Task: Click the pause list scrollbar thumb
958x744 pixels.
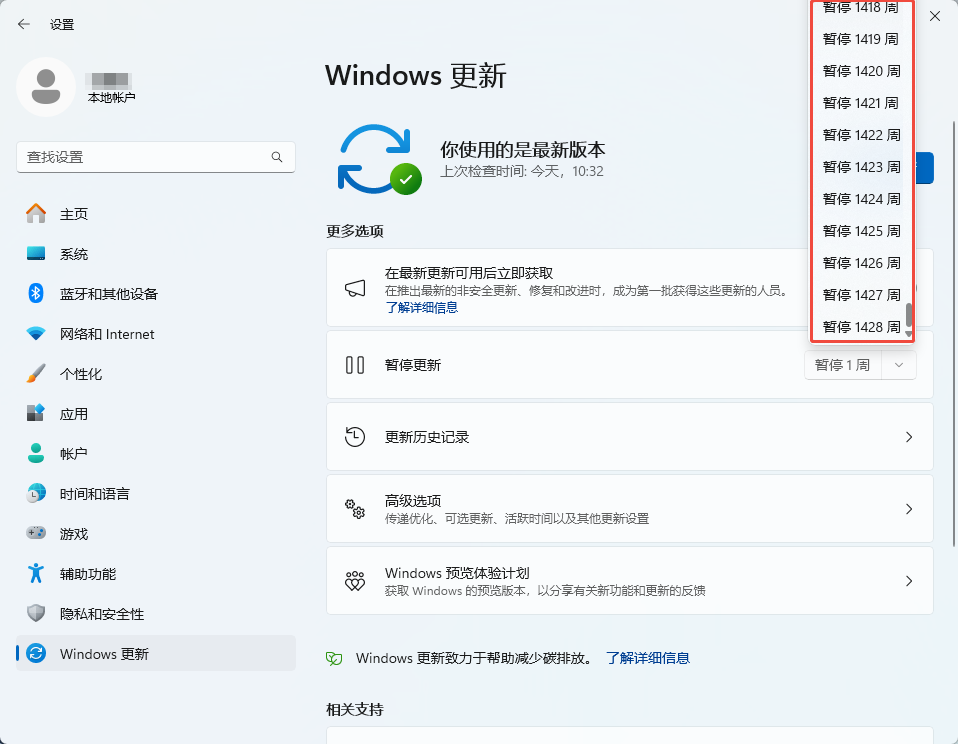Action: pos(909,315)
